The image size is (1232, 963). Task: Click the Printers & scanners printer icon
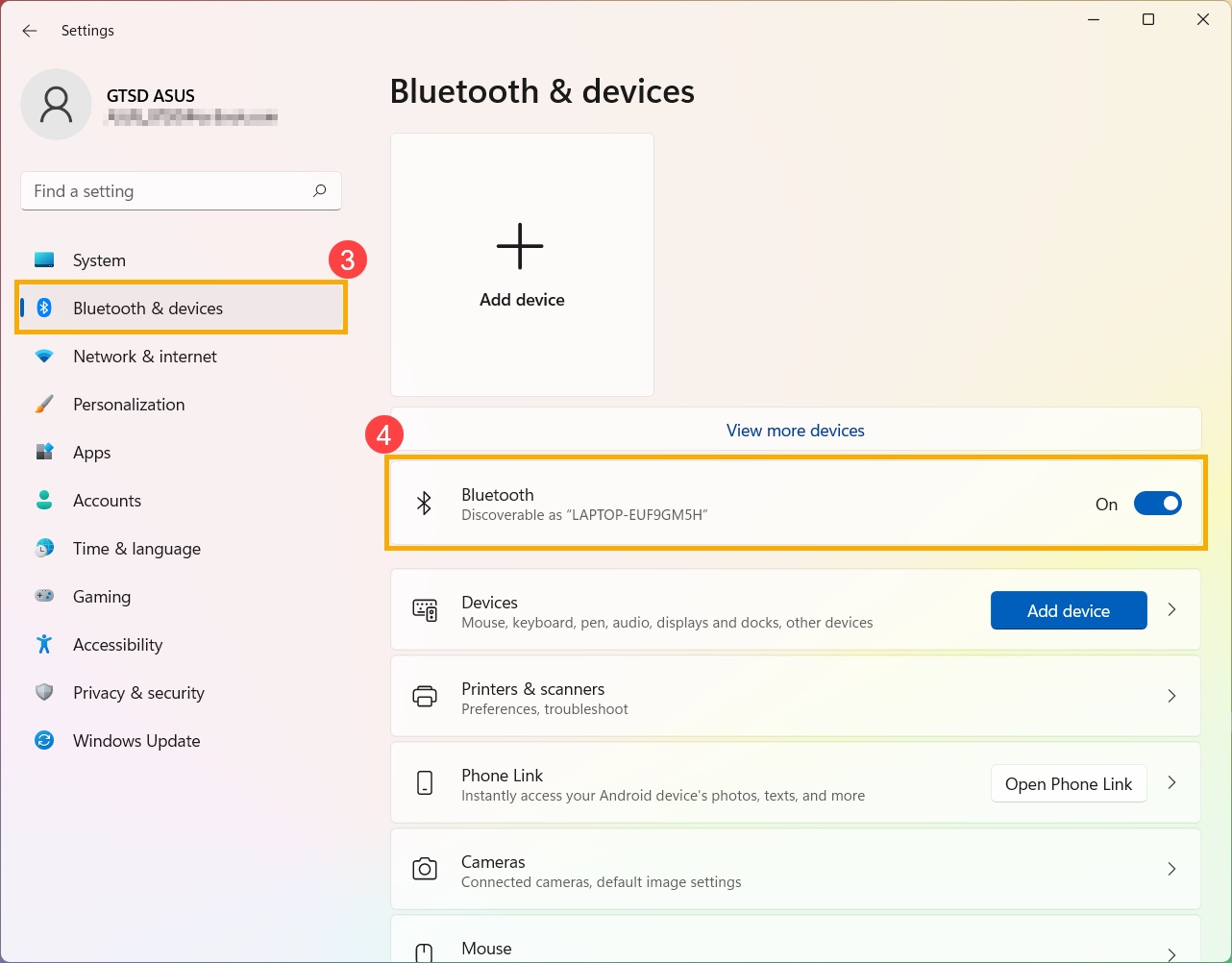425,697
